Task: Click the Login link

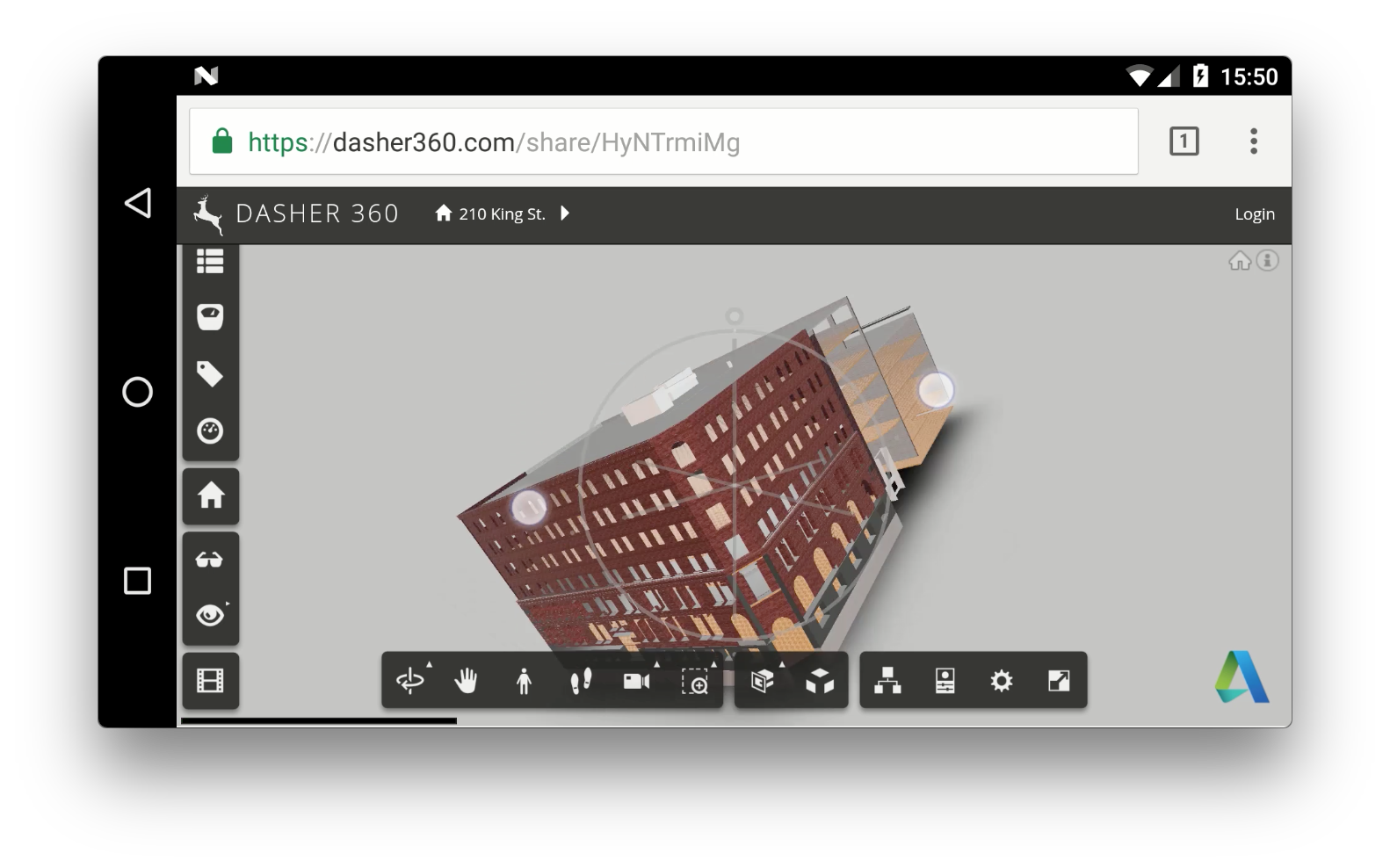Action: pos(1254,214)
